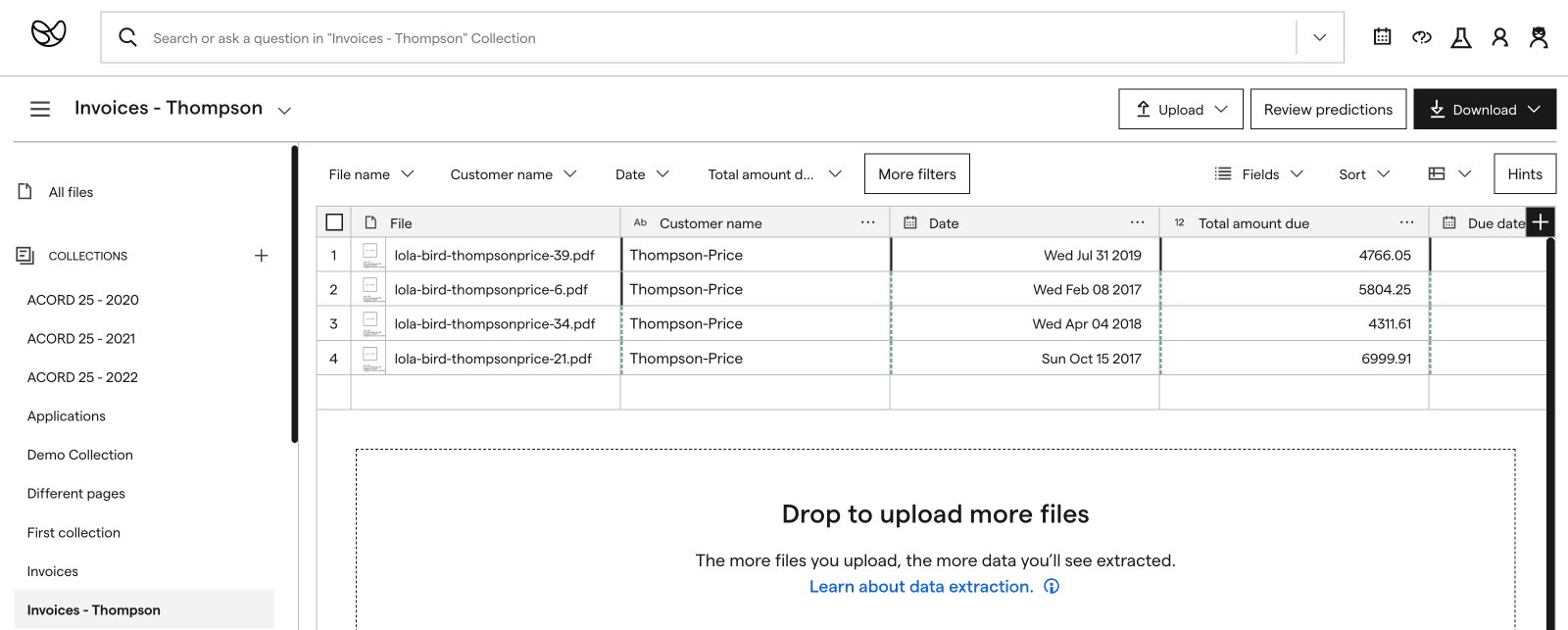Open Total amount due column options
The width and height of the screenshot is (1568, 630).
pos(1406,222)
